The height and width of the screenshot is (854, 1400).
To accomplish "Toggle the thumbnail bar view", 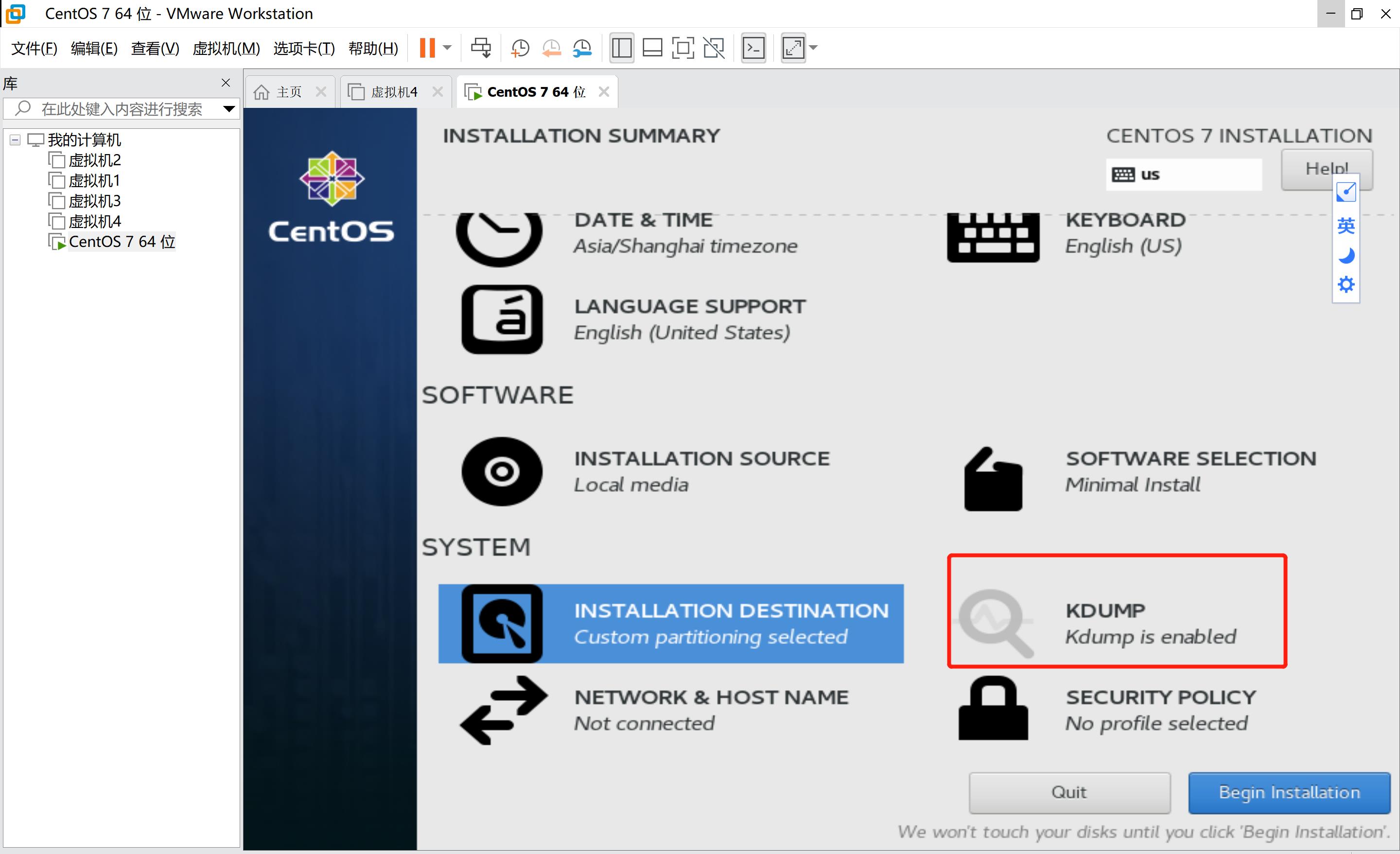I will pyautogui.click(x=652, y=48).
